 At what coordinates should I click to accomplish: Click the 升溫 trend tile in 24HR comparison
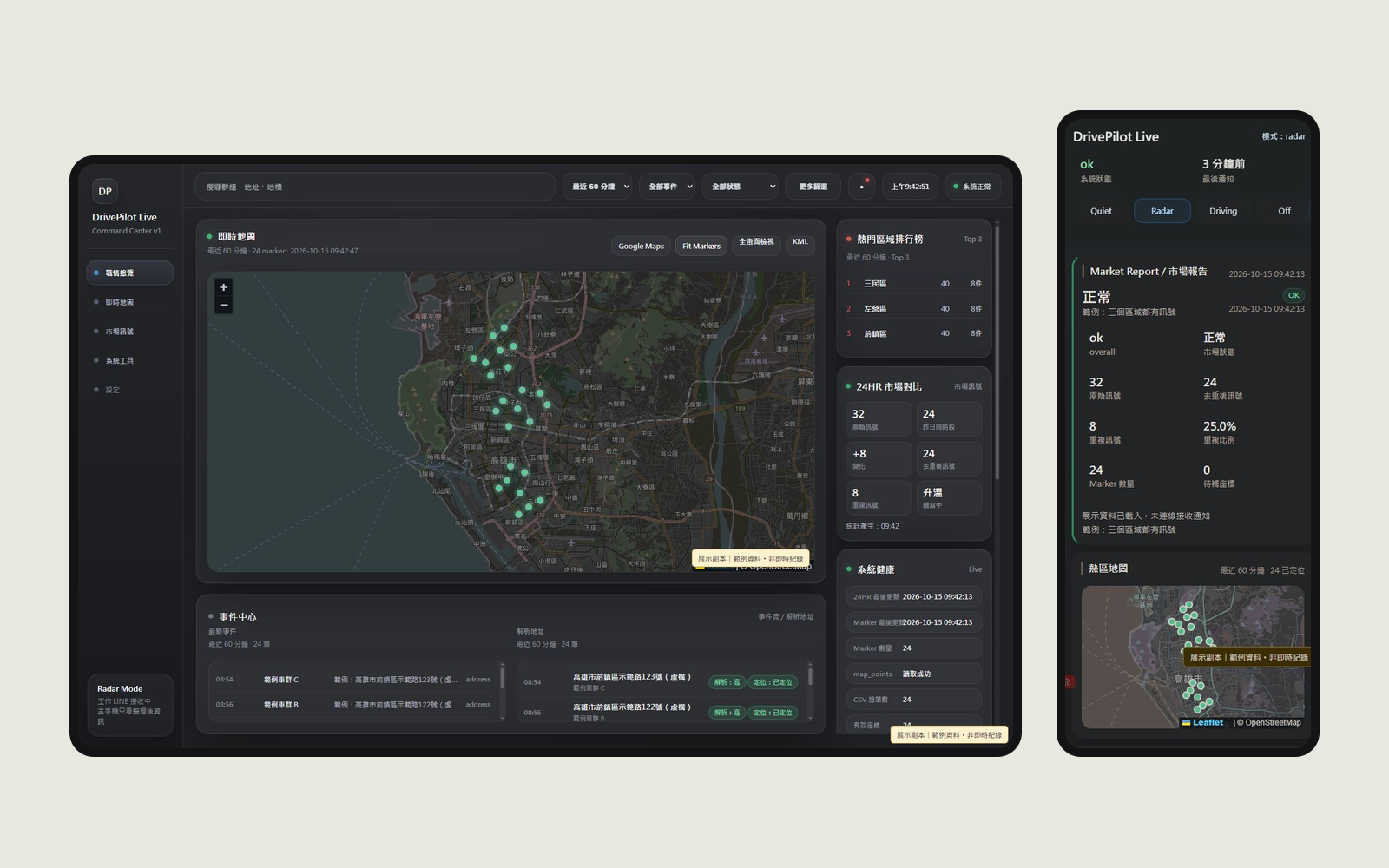[949, 497]
